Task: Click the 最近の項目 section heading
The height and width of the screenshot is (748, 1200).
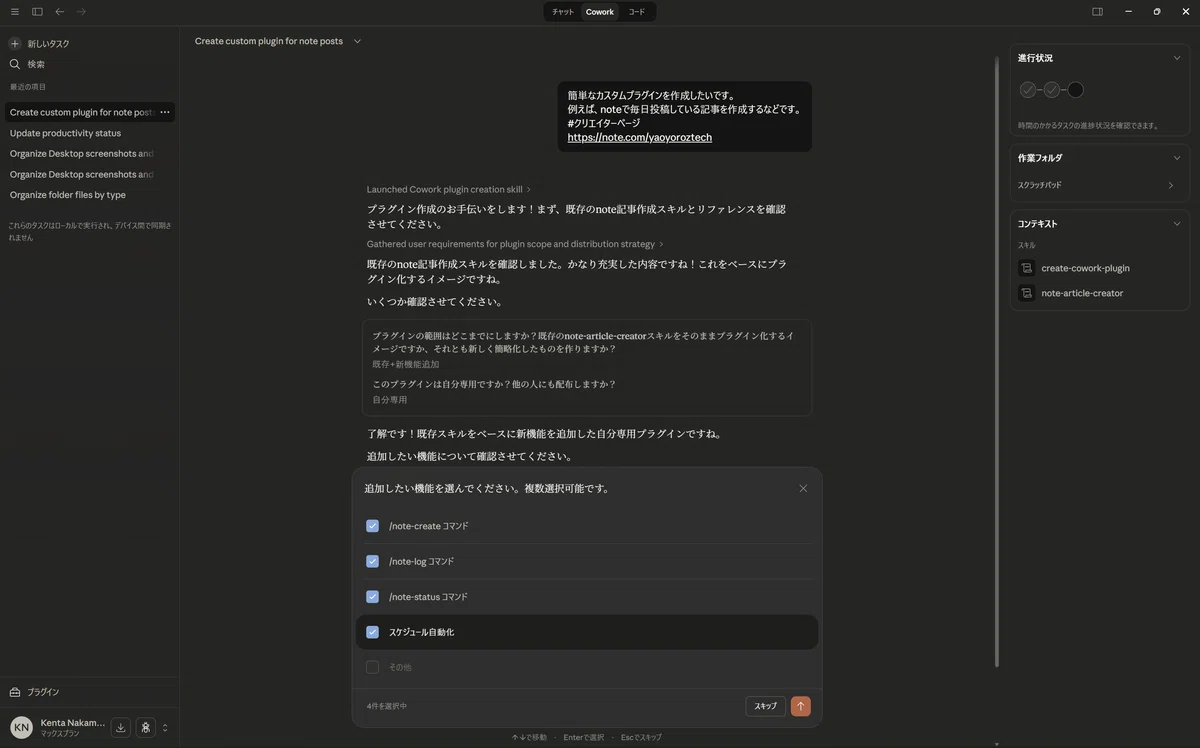Action: click(28, 87)
